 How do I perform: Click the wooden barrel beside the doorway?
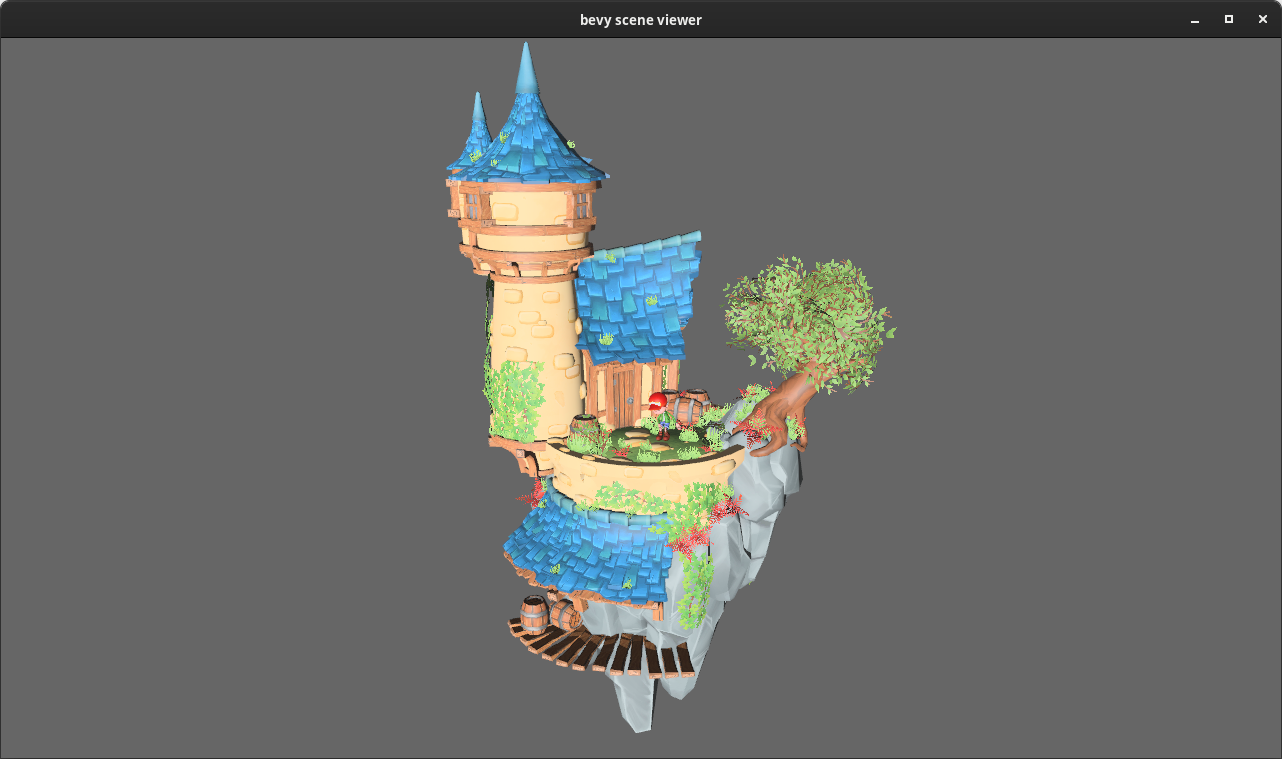click(x=686, y=410)
